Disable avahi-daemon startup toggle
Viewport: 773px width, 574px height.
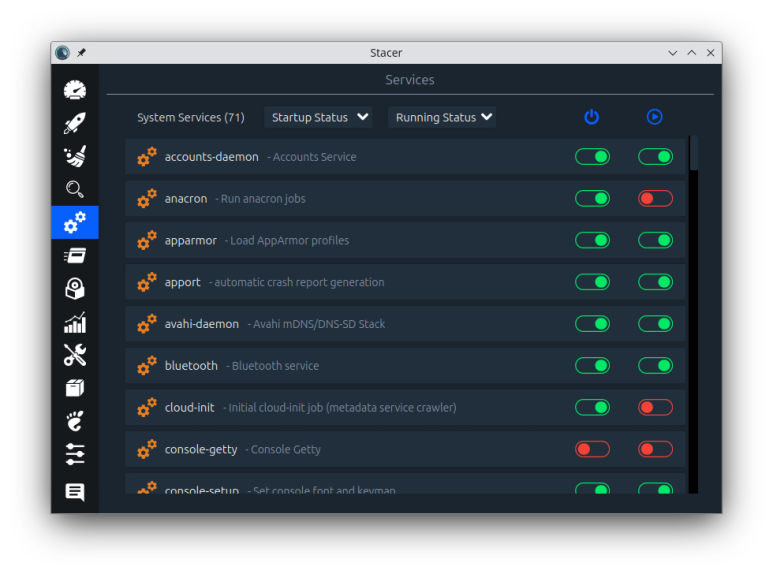pos(592,324)
